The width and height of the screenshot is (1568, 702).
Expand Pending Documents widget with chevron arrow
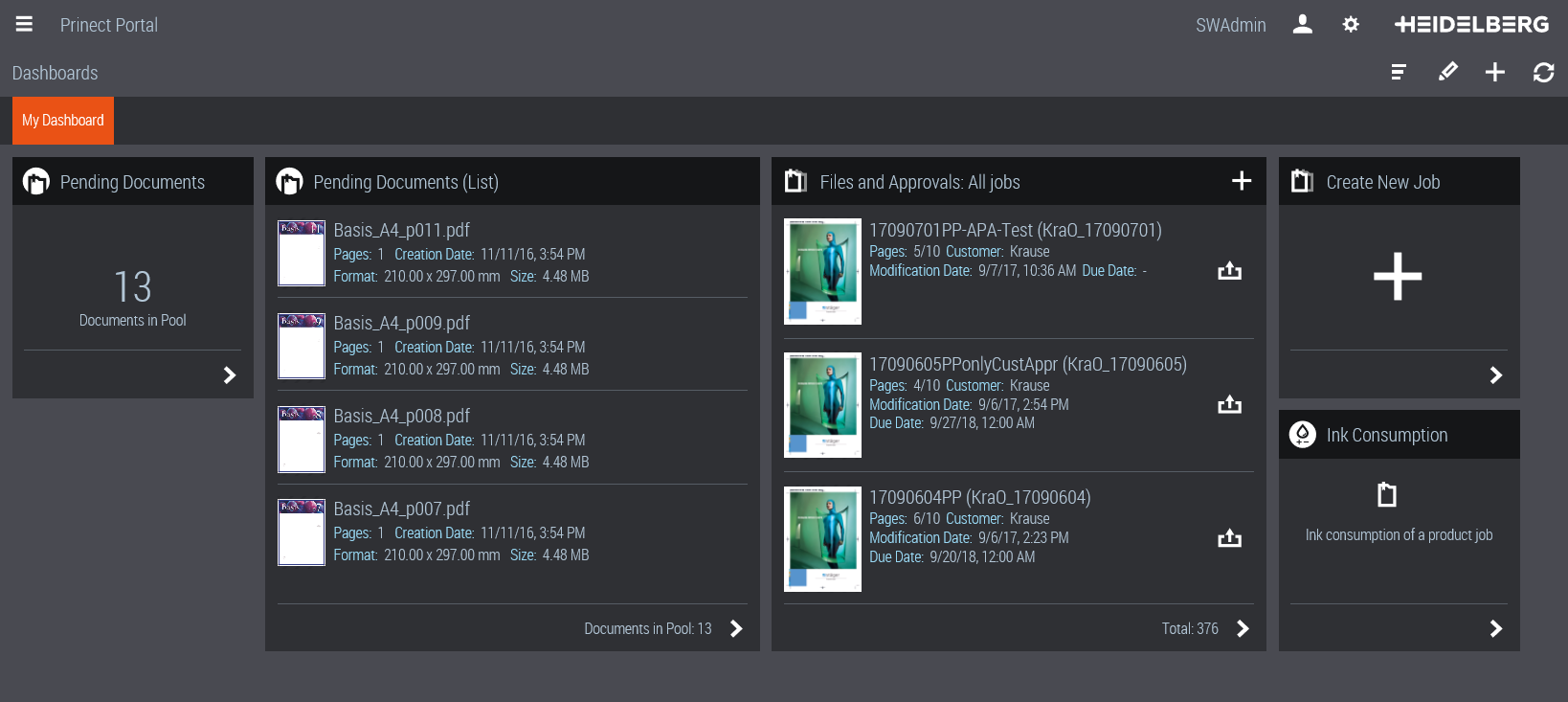[x=229, y=374]
